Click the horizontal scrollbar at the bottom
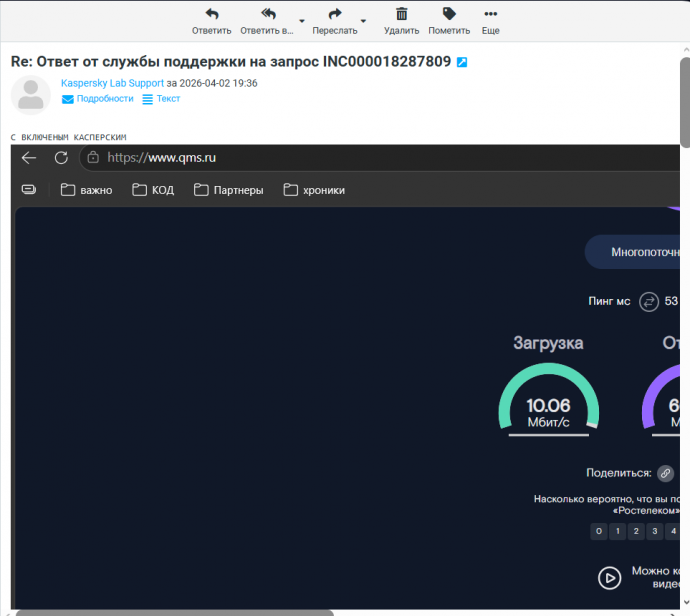 point(175,611)
